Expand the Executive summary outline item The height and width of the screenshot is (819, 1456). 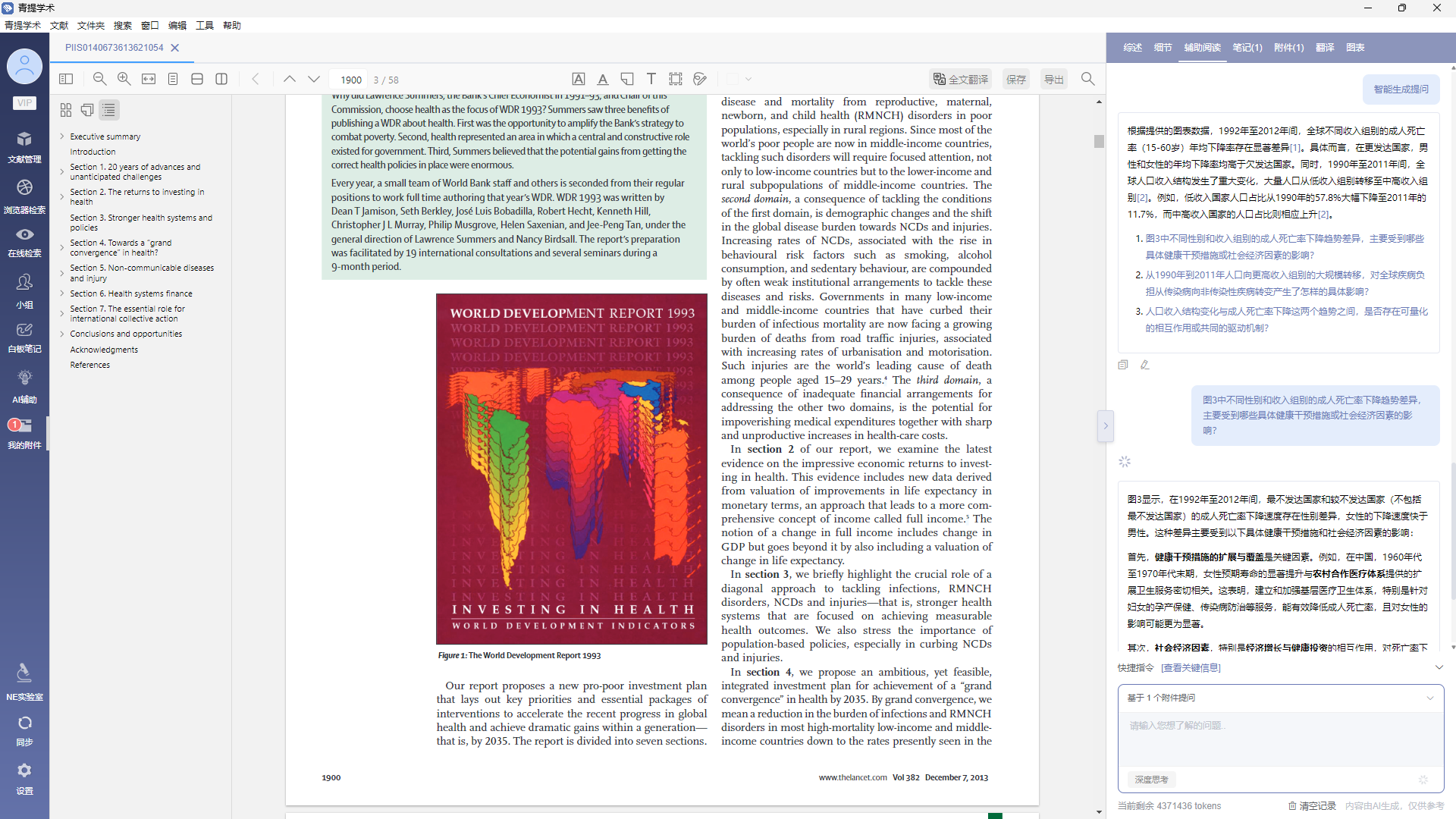62,136
